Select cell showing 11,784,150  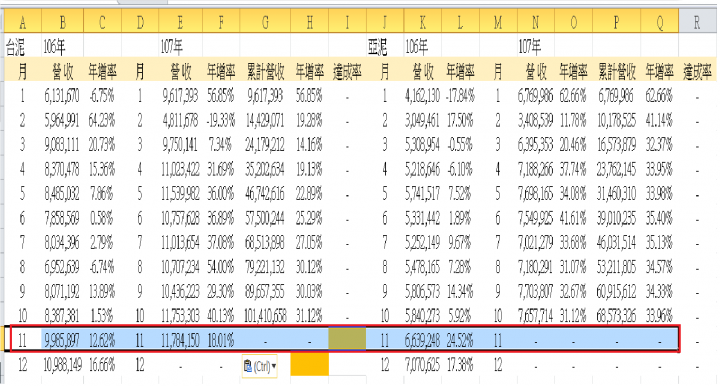(x=180, y=340)
